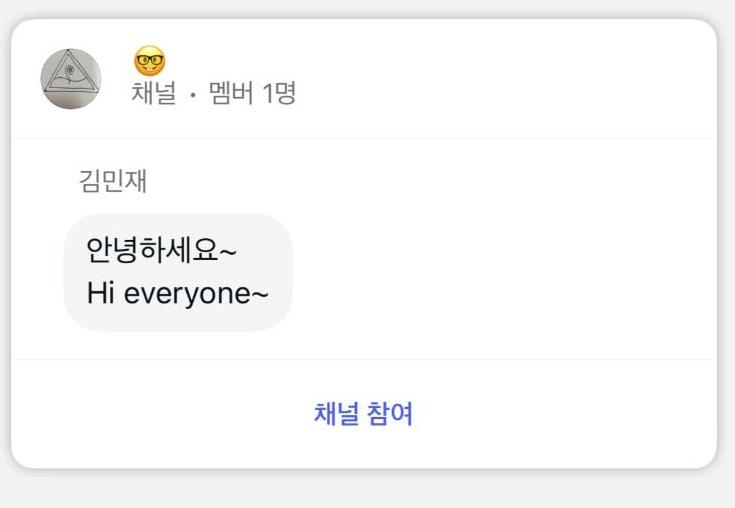Click the gray background above the card
Image resolution: width=735 pixels, height=508 pixels.
[367, 8]
